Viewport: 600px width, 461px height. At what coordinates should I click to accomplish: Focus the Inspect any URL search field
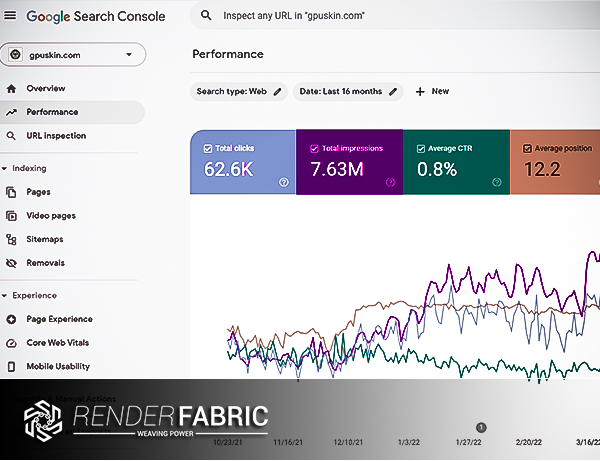[395, 15]
